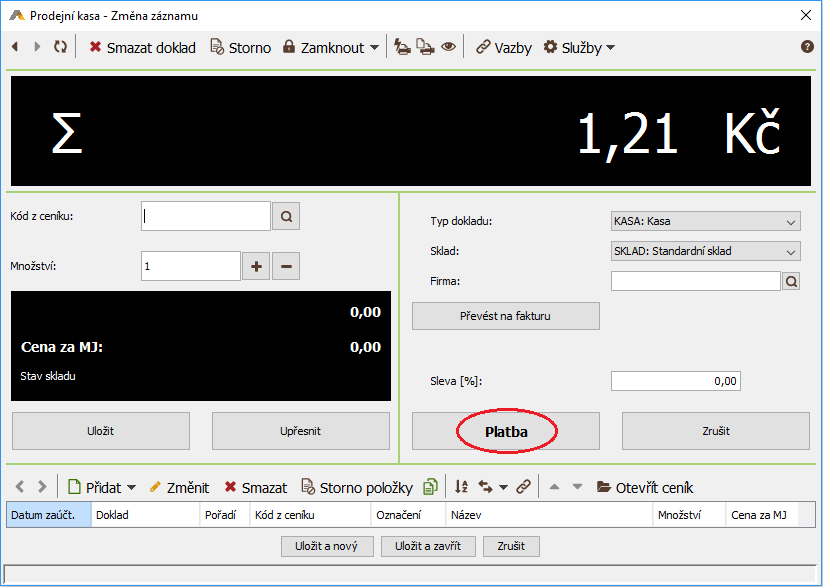Click the sort A-Z icon in items toolbar

tap(461, 487)
